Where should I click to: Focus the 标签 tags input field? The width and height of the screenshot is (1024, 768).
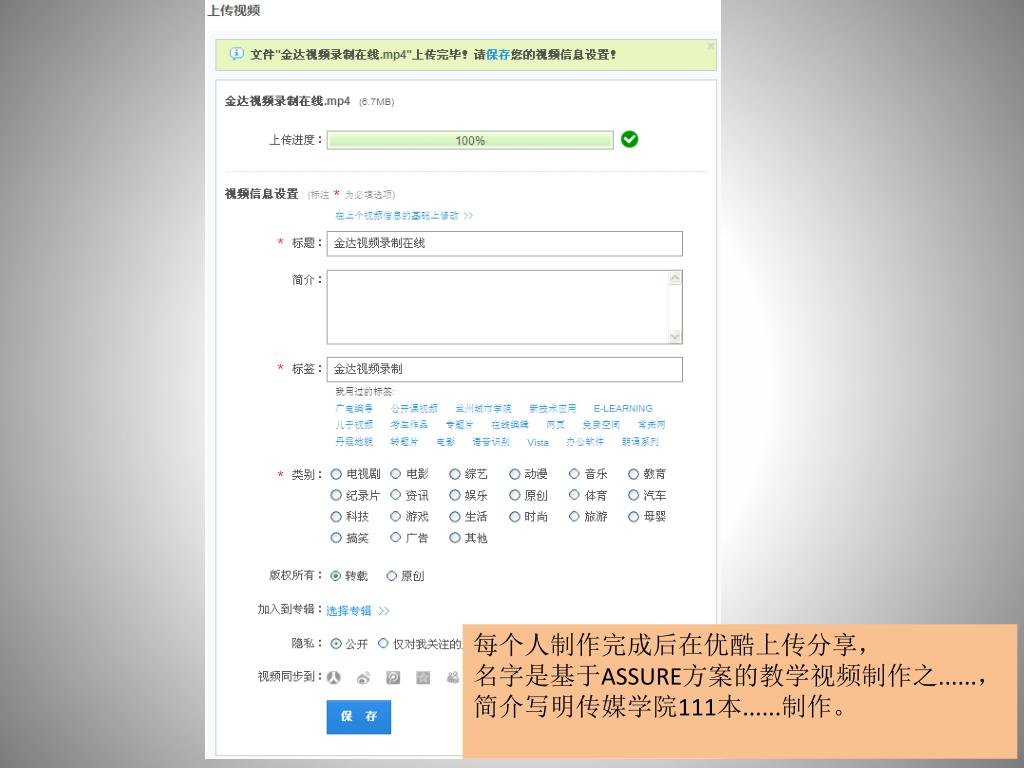pos(505,370)
